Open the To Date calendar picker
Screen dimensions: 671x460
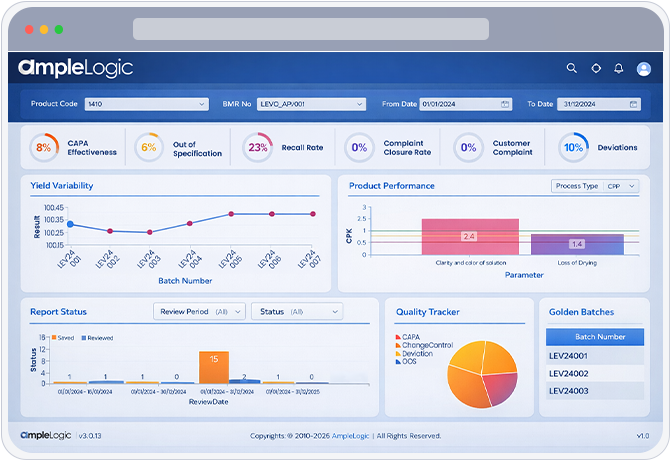pyautogui.click(x=634, y=104)
